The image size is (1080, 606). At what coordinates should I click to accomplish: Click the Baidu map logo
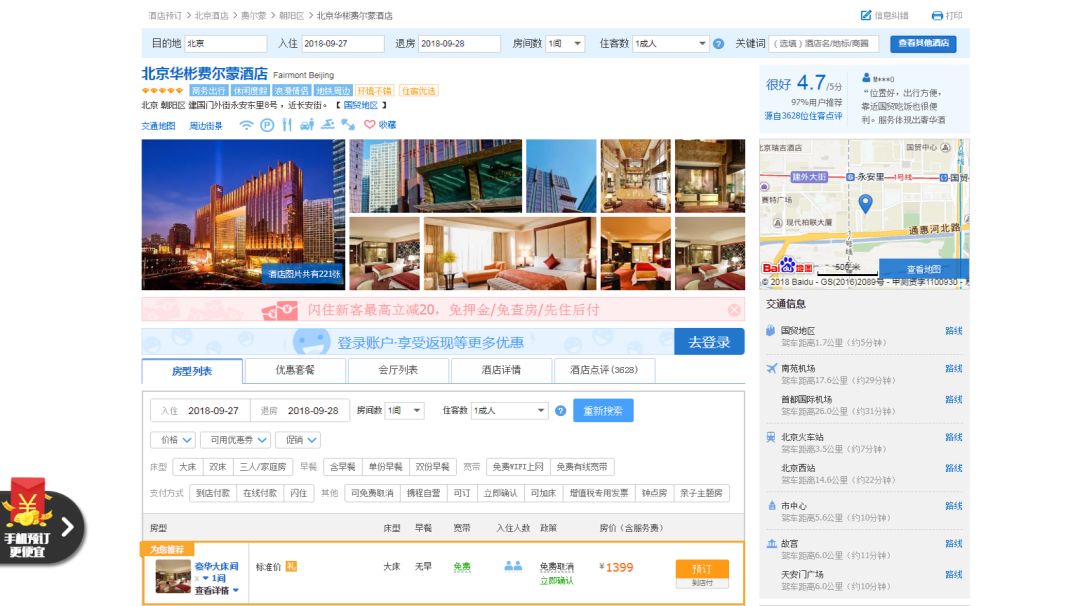tap(787, 266)
